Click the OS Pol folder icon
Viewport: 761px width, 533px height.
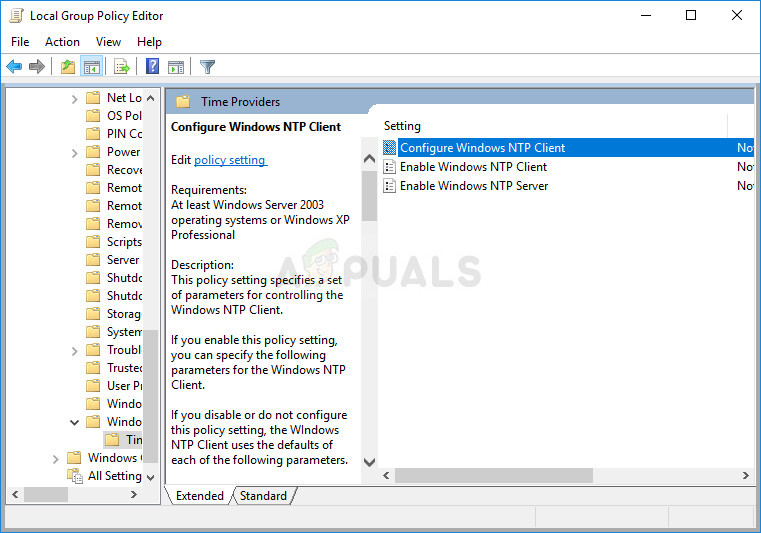tap(93, 116)
